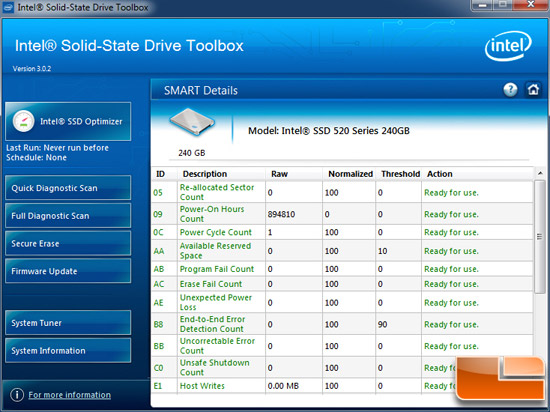The width and height of the screenshot is (550, 412).
Task: Click threshold value 10
Action: coord(382,251)
